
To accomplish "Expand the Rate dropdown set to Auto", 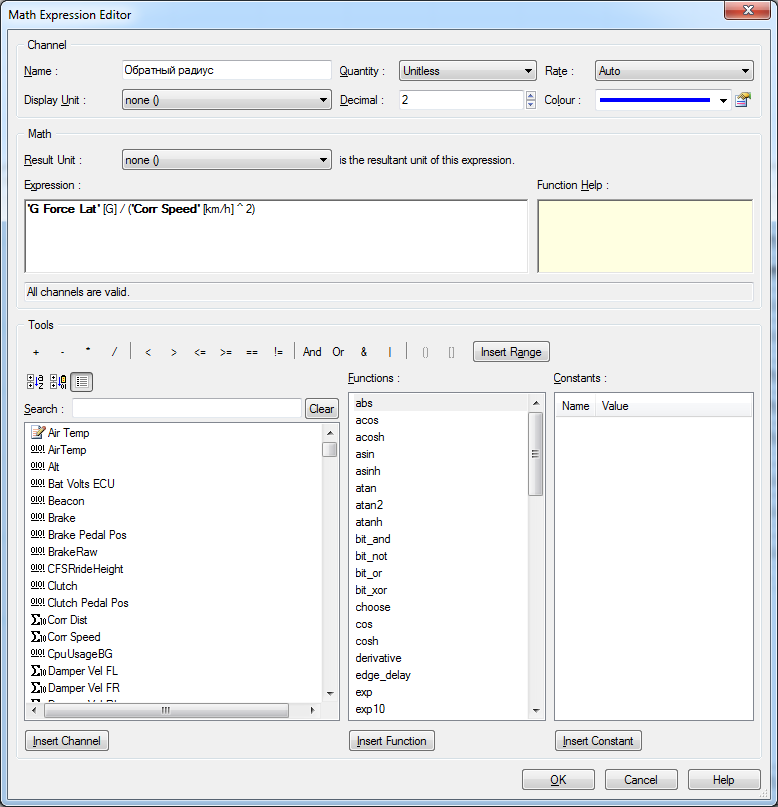I will pos(673,71).
